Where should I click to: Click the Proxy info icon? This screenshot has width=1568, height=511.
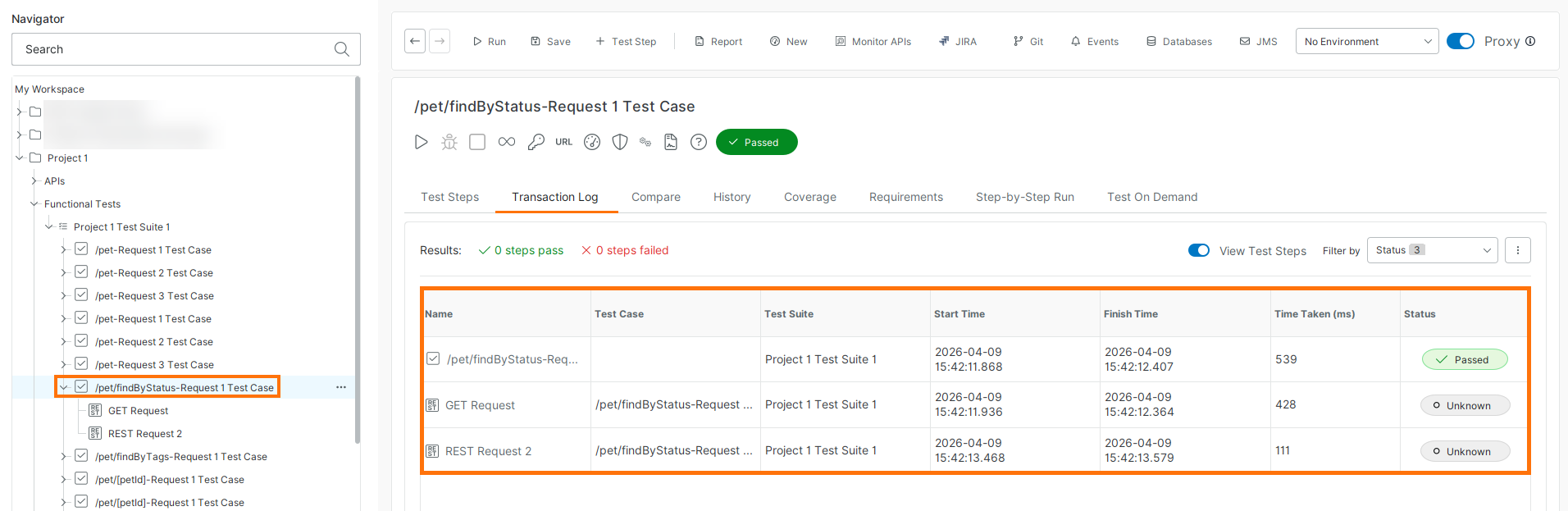point(1530,41)
